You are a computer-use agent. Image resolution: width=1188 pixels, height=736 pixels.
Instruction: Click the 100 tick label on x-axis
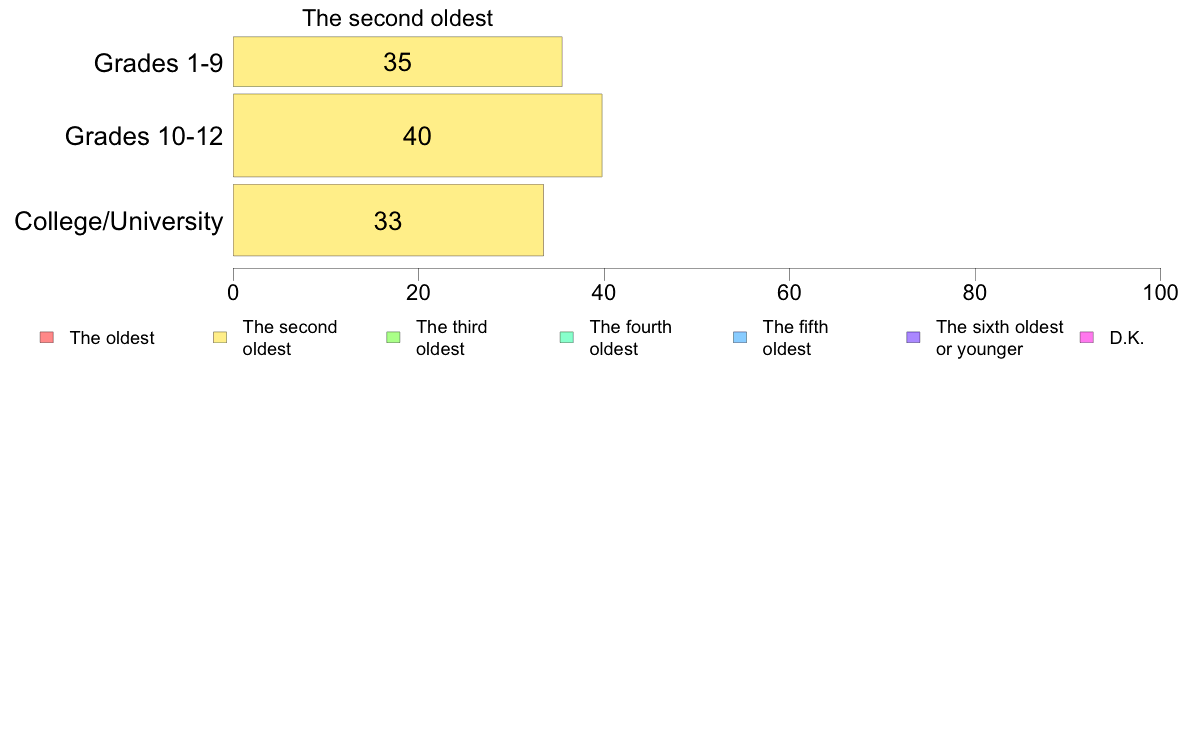[1160, 293]
